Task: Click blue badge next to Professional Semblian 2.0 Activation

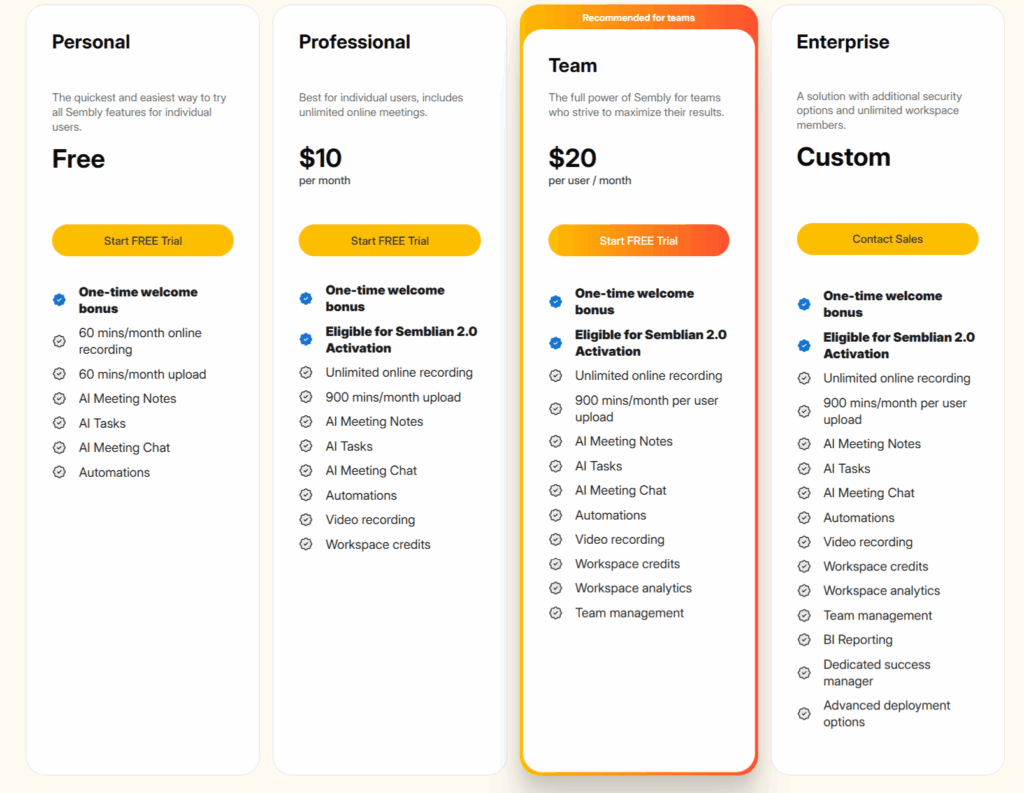Action: [306, 339]
